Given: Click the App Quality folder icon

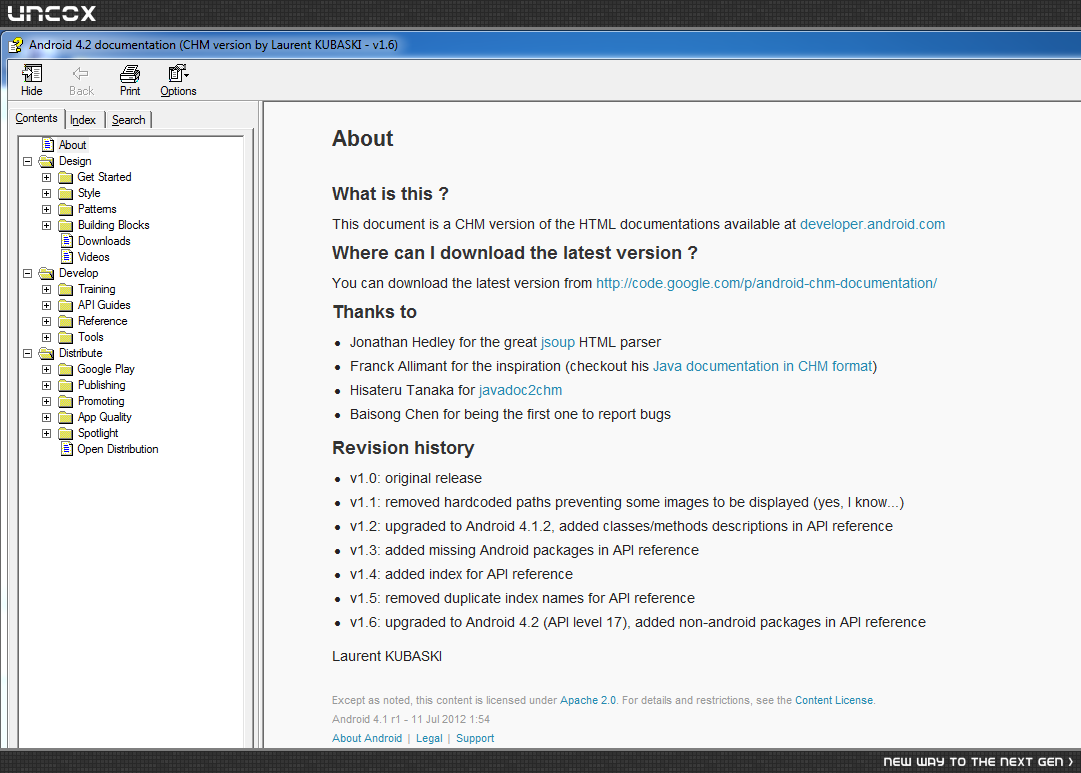Looking at the screenshot, I should pos(65,417).
